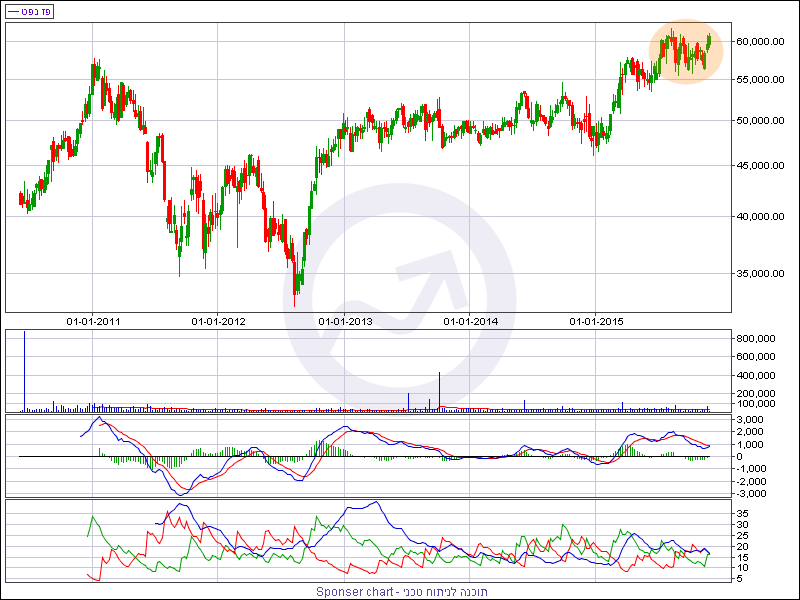This screenshot has height=600, width=800.
Task: Select the 01-01-2012 date axis label
Action: [x=218, y=321]
